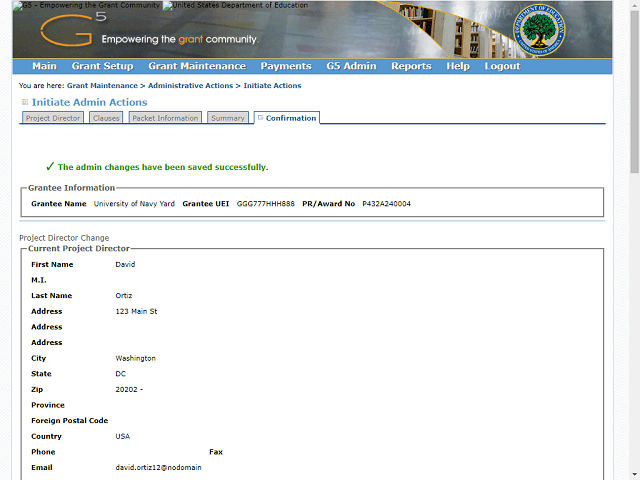Open the Reports menu

[x=411, y=66]
